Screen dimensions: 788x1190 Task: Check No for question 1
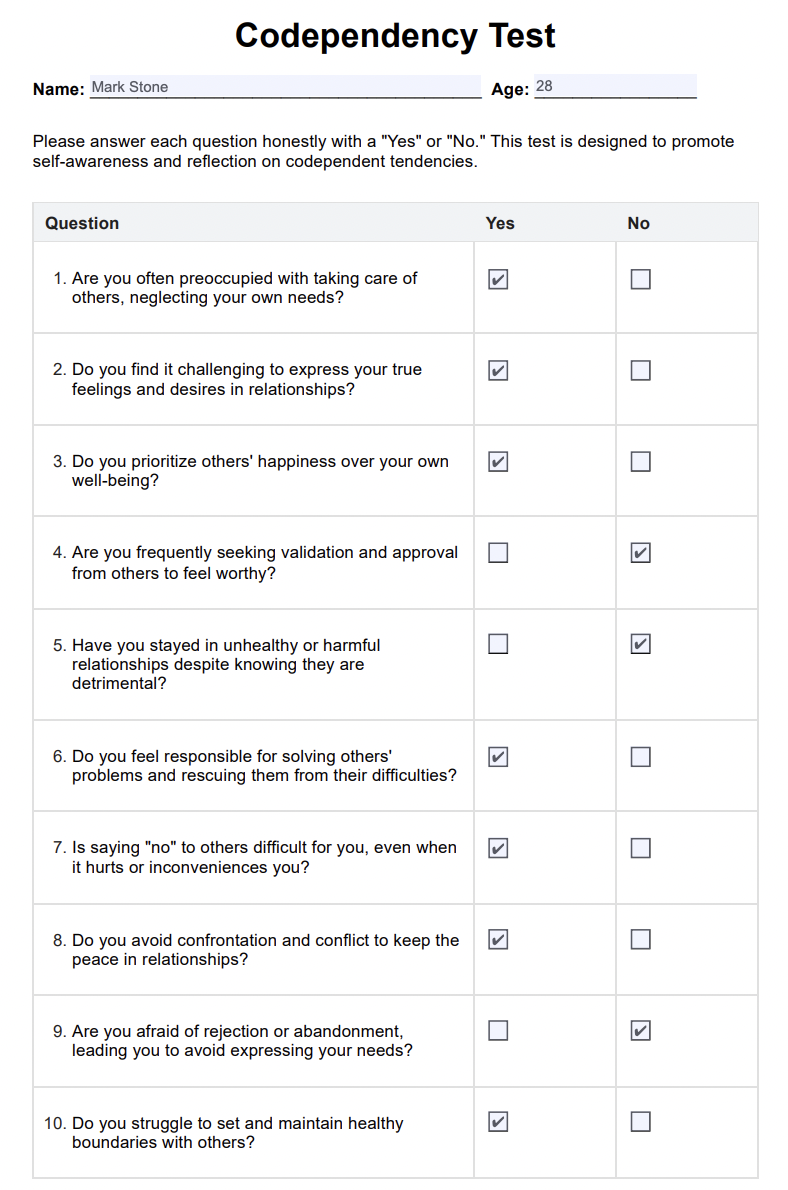[641, 280]
